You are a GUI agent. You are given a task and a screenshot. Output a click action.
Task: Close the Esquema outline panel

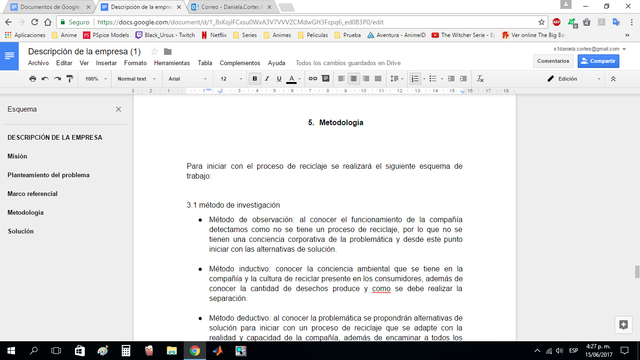coord(118,109)
